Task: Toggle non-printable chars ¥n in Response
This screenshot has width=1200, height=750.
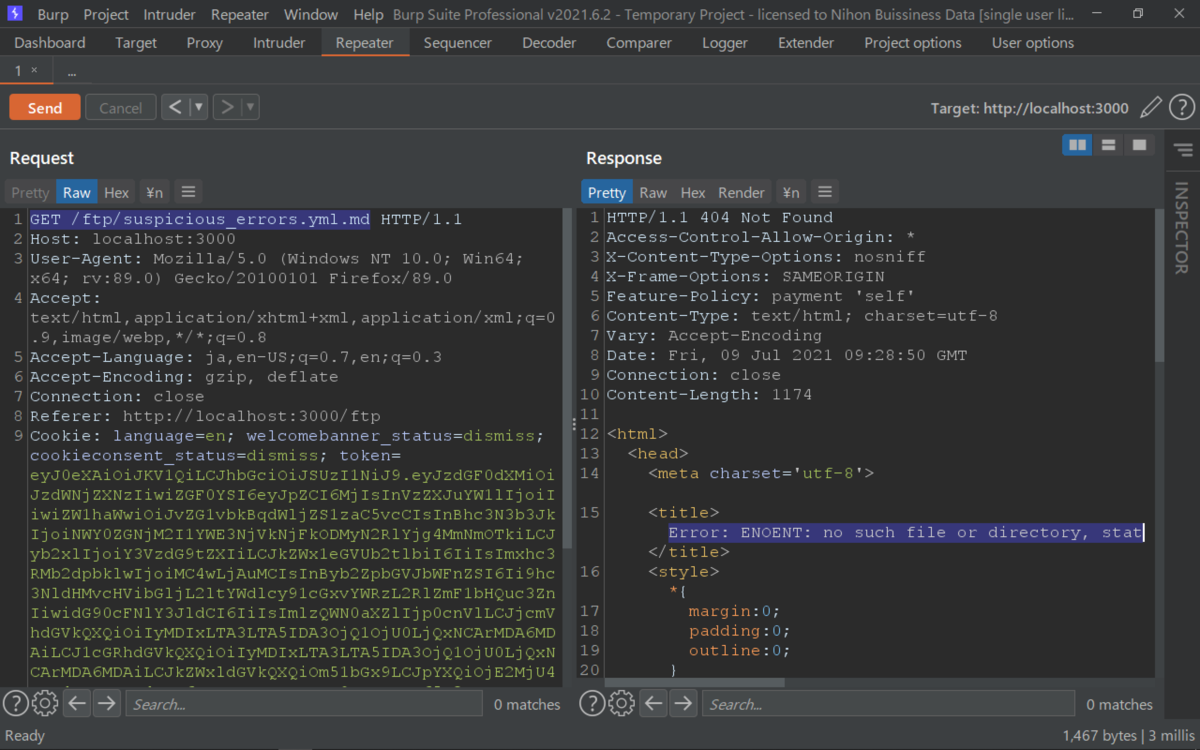Action: click(790, 192)
